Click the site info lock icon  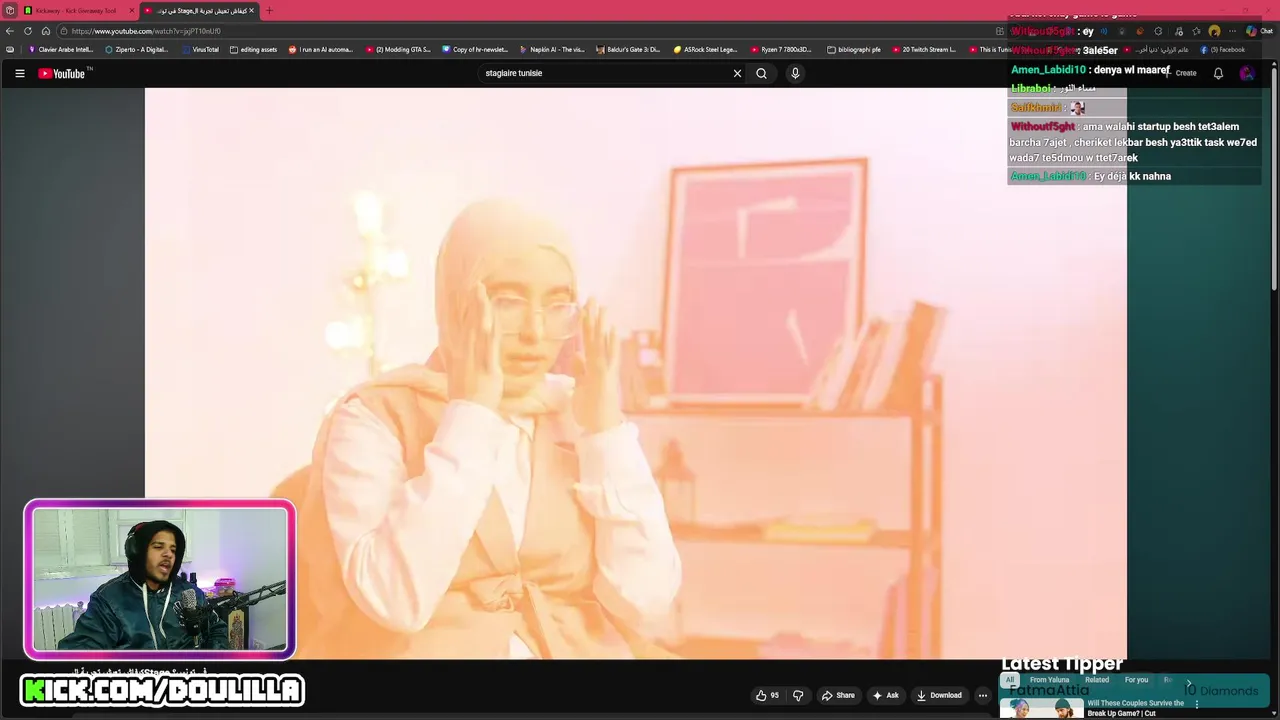(x=63, y=31)
